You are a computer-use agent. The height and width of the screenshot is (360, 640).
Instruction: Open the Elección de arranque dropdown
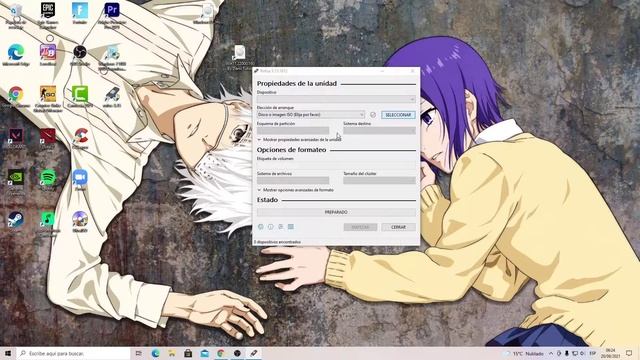tap(311, 115)
